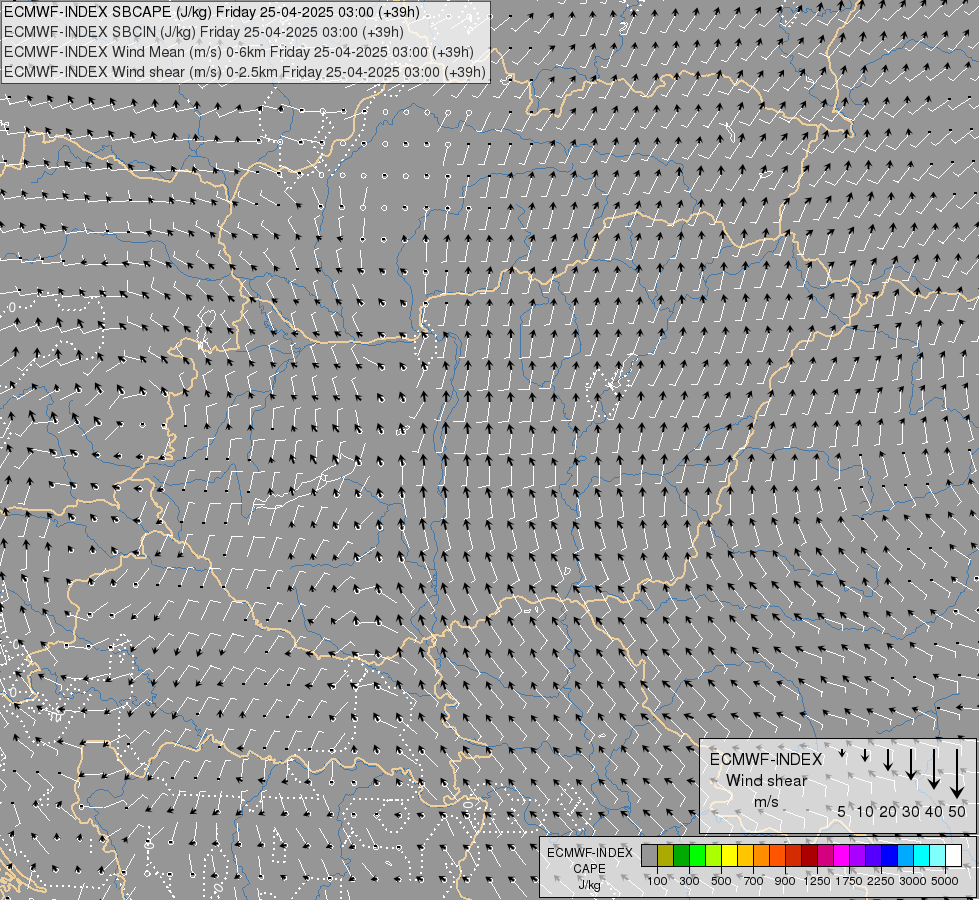
Task: Select the brick red swatch after 900 tick
Action: click(794, 856)
